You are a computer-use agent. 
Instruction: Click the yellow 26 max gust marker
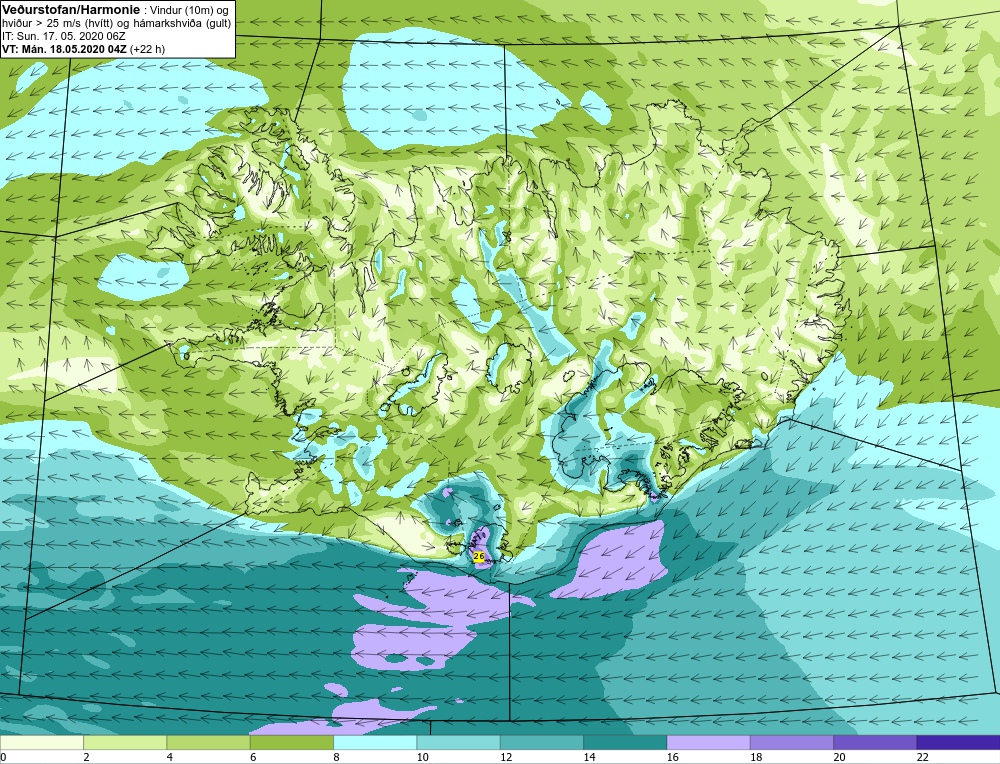pos(479,557)
